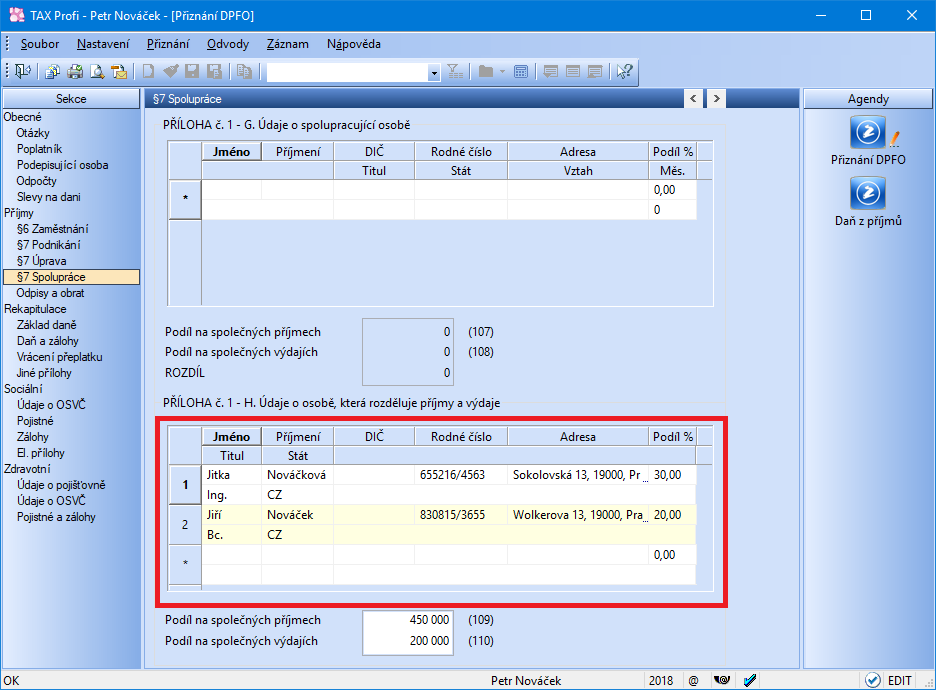Select Otázky in the section tree
Viewport: 936px width, 690px height.
coord(33,133)
